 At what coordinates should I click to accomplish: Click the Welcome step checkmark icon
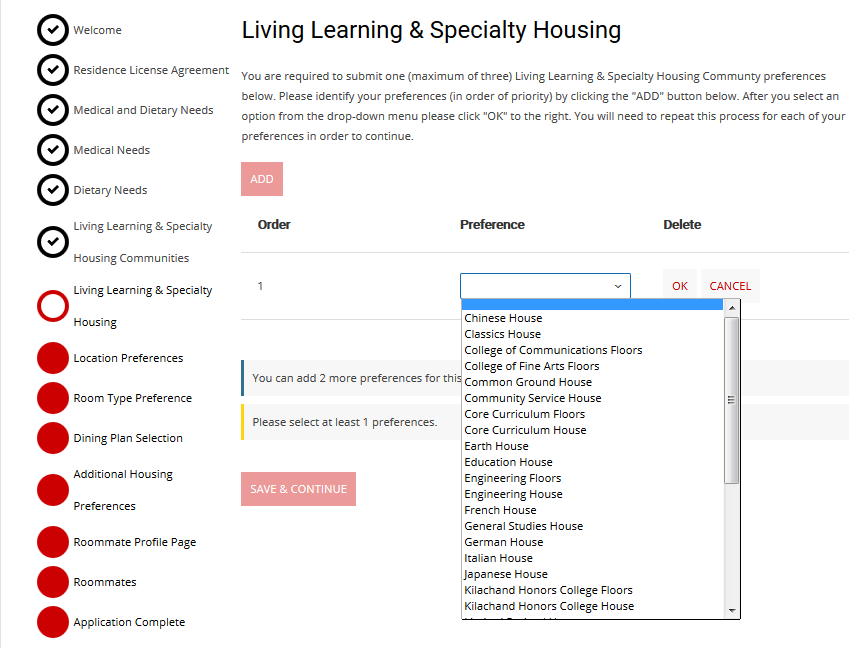click(53, 30)
